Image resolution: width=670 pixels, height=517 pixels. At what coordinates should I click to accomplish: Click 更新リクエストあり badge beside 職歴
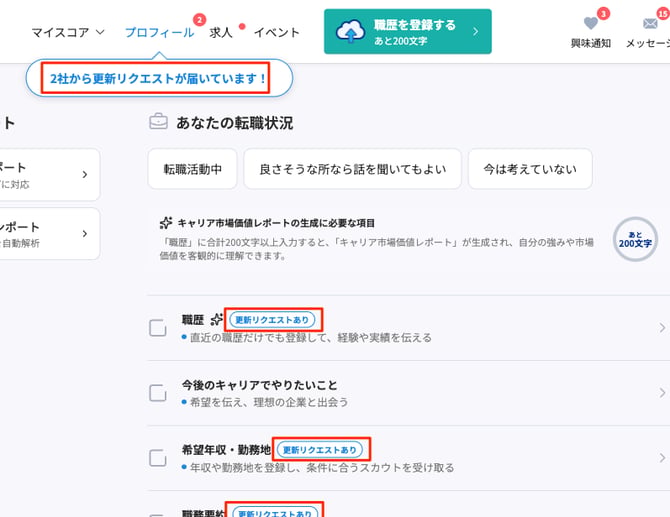272,320
